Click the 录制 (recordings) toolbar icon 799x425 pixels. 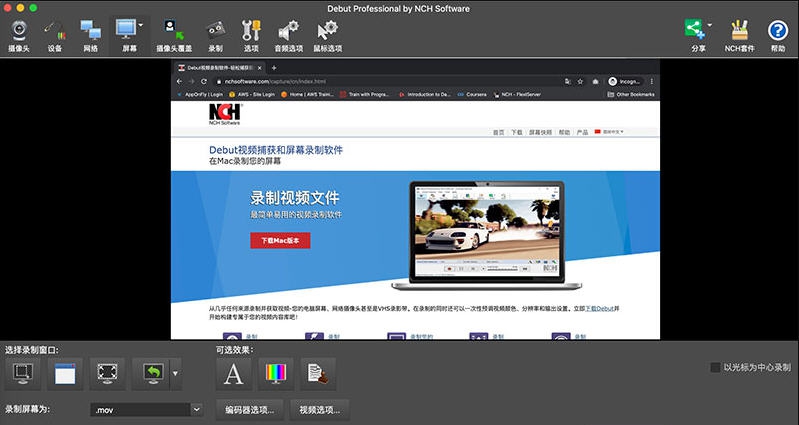point(215,34)
